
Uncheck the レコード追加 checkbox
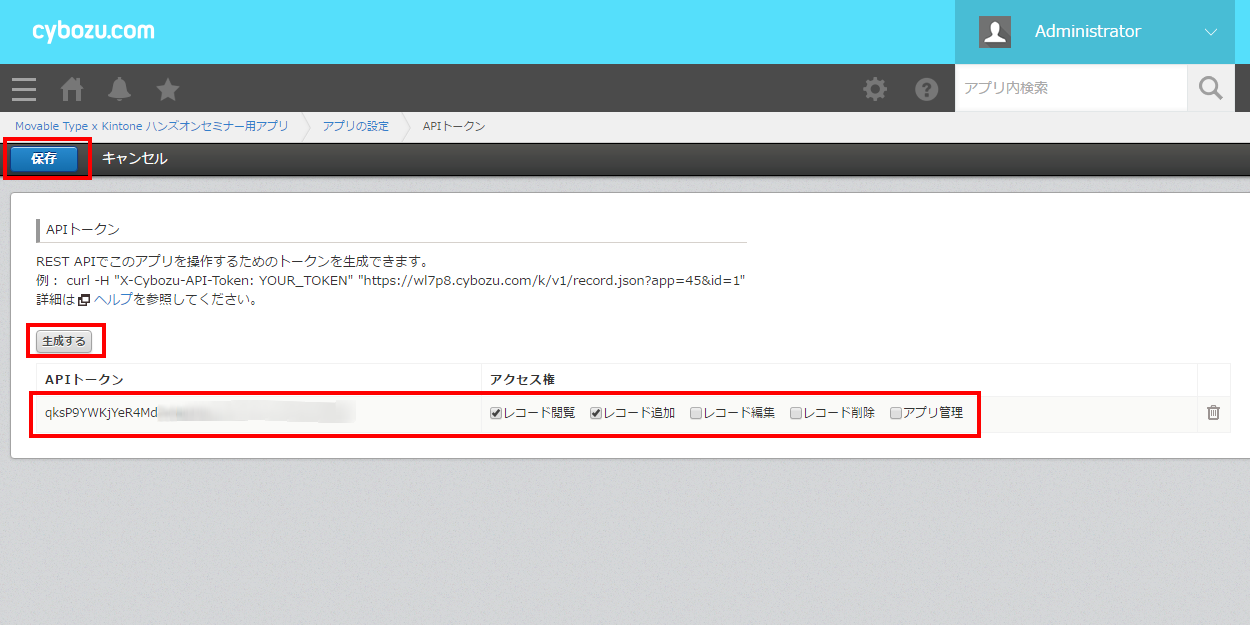coord(596,413)
